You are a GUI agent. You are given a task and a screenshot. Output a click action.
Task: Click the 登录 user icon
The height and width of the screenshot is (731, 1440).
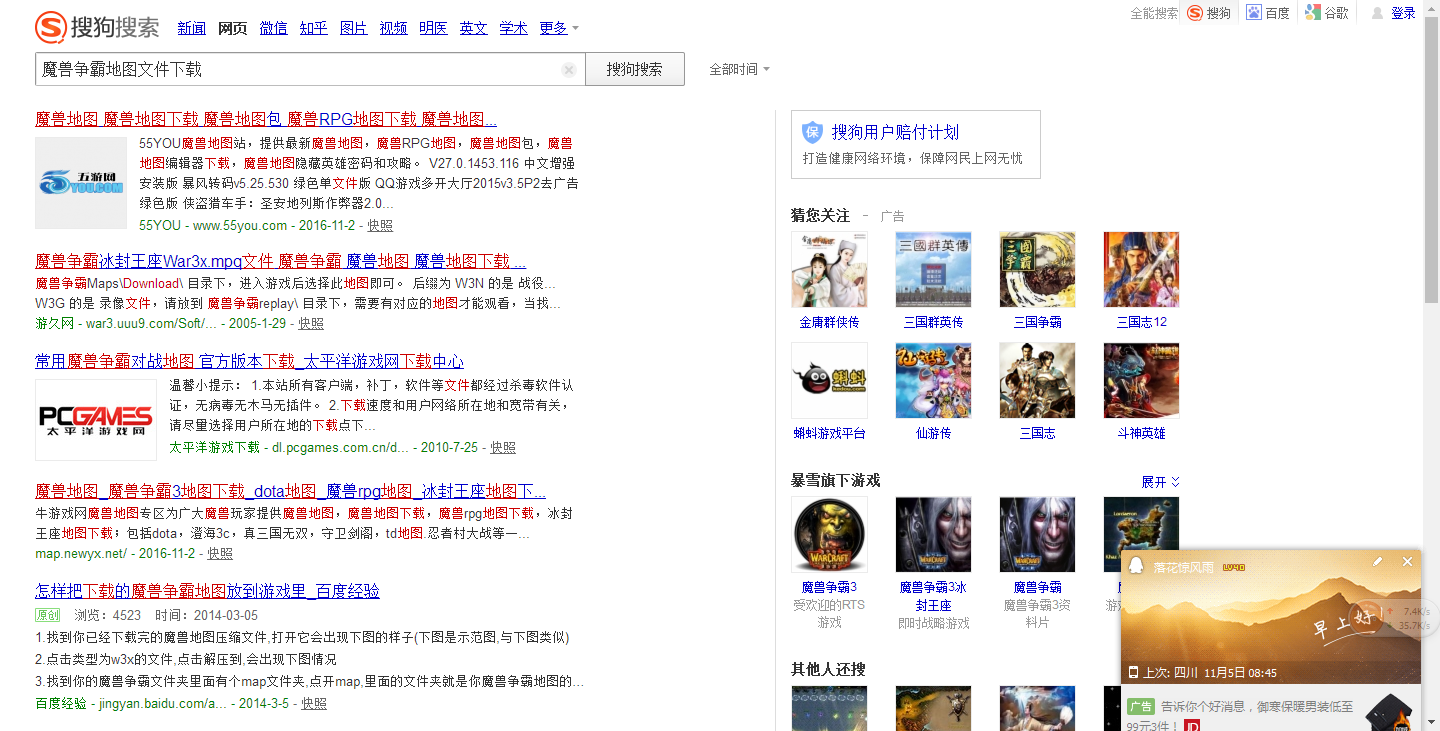point(1377,13)
